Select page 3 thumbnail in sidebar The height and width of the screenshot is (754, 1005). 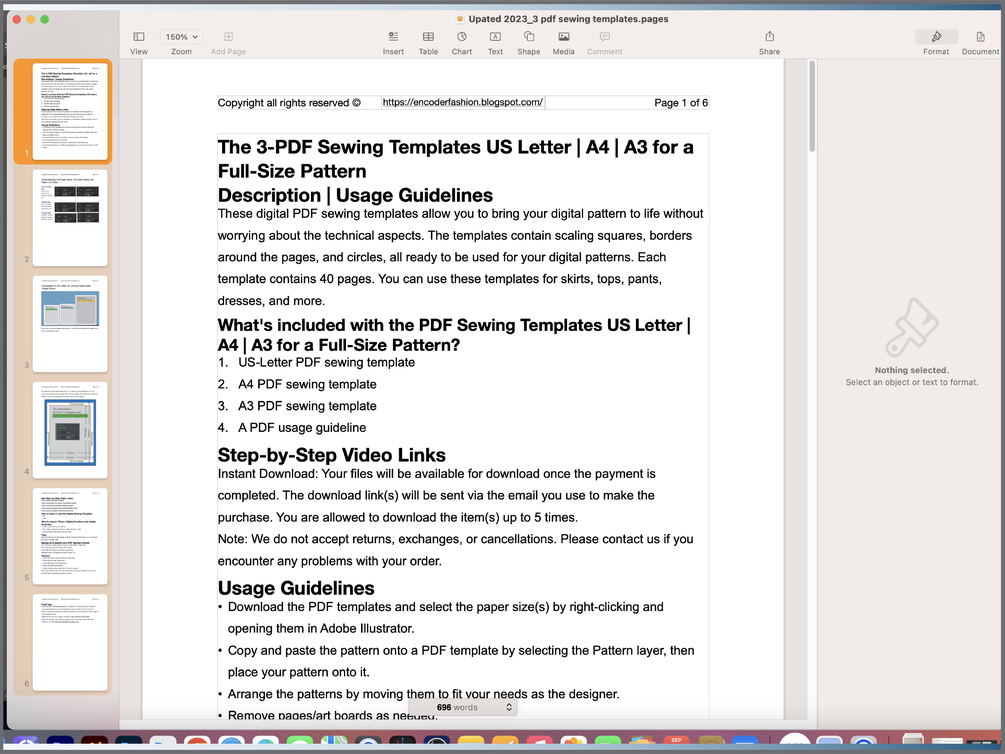pos(70,324)
